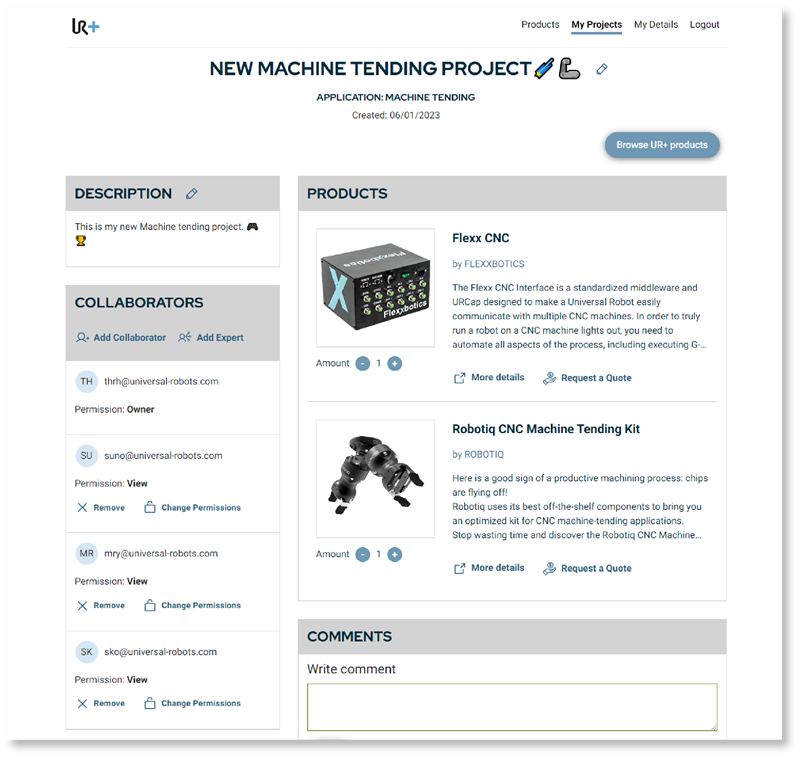Click the sko@universal-robots.com email

click(x=160, y=652)
